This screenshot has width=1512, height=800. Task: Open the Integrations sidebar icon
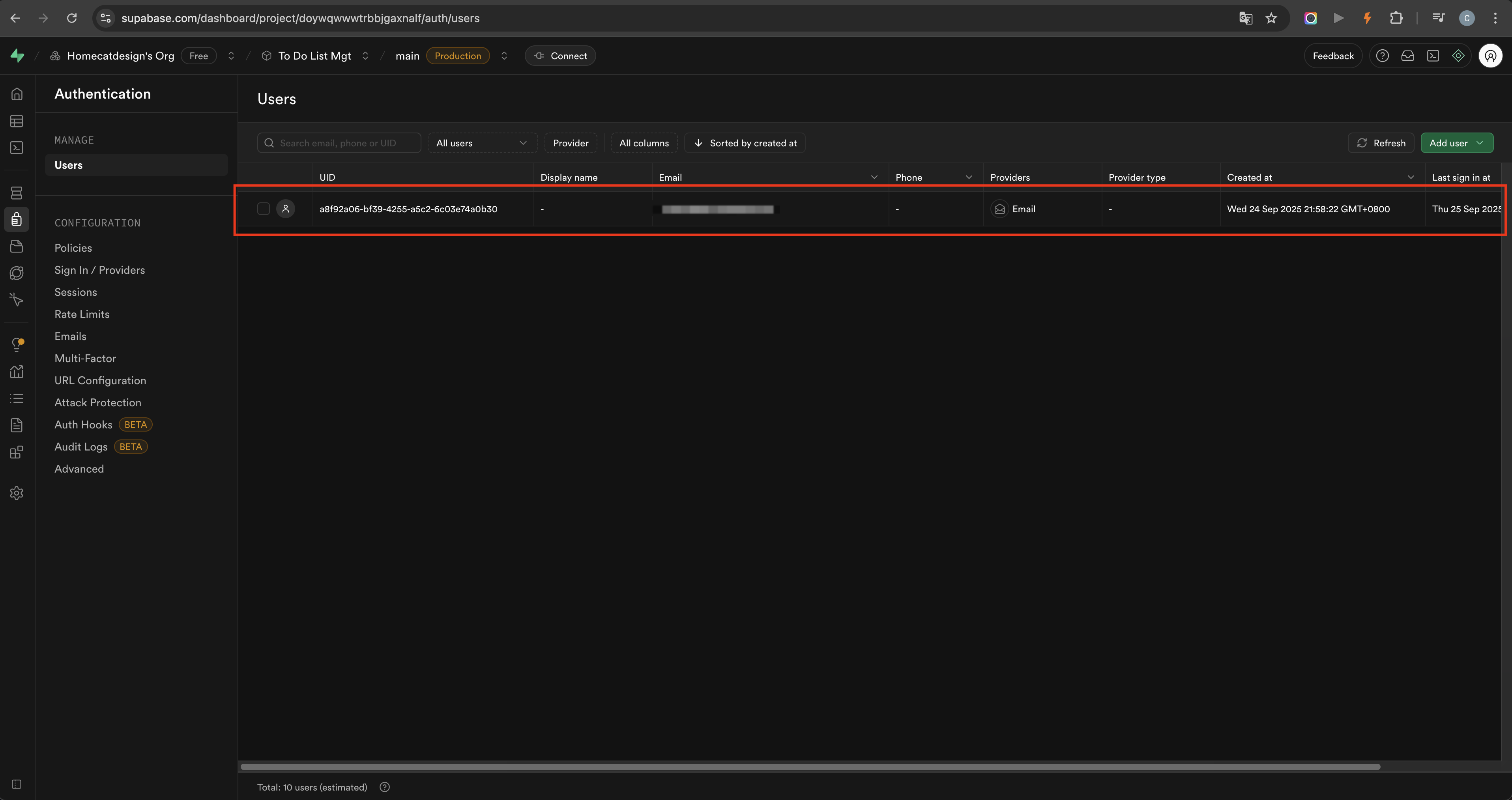tap(17, 452)
